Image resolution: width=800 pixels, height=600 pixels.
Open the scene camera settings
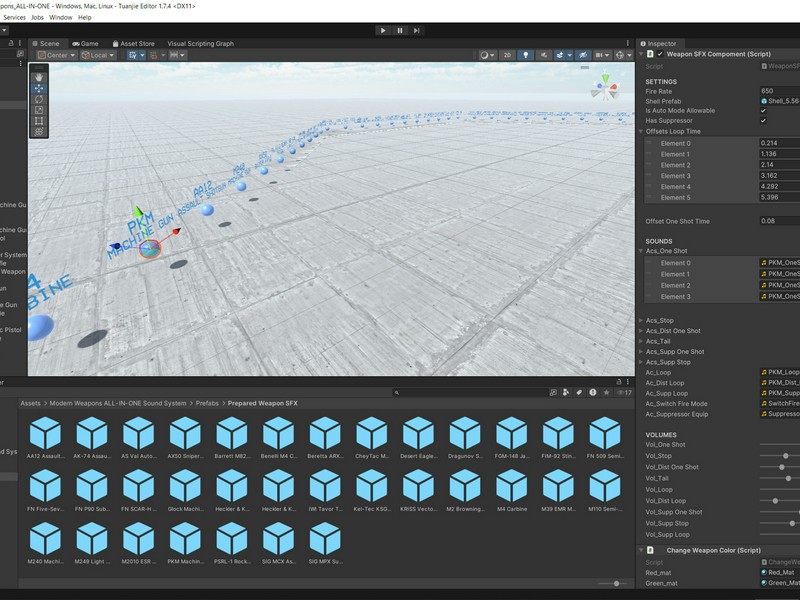click(x=602, y=55)
